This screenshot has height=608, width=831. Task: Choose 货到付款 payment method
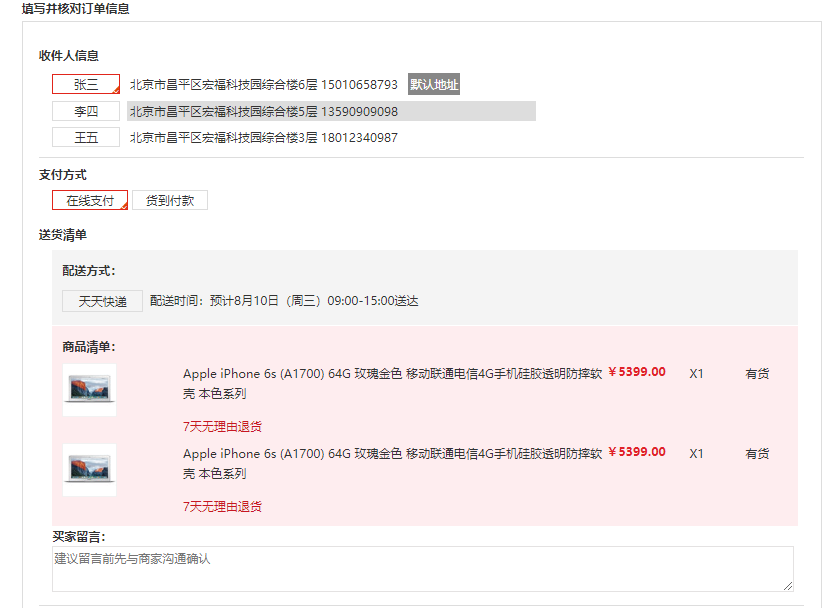pyautogui.click(x=170, y=200)
